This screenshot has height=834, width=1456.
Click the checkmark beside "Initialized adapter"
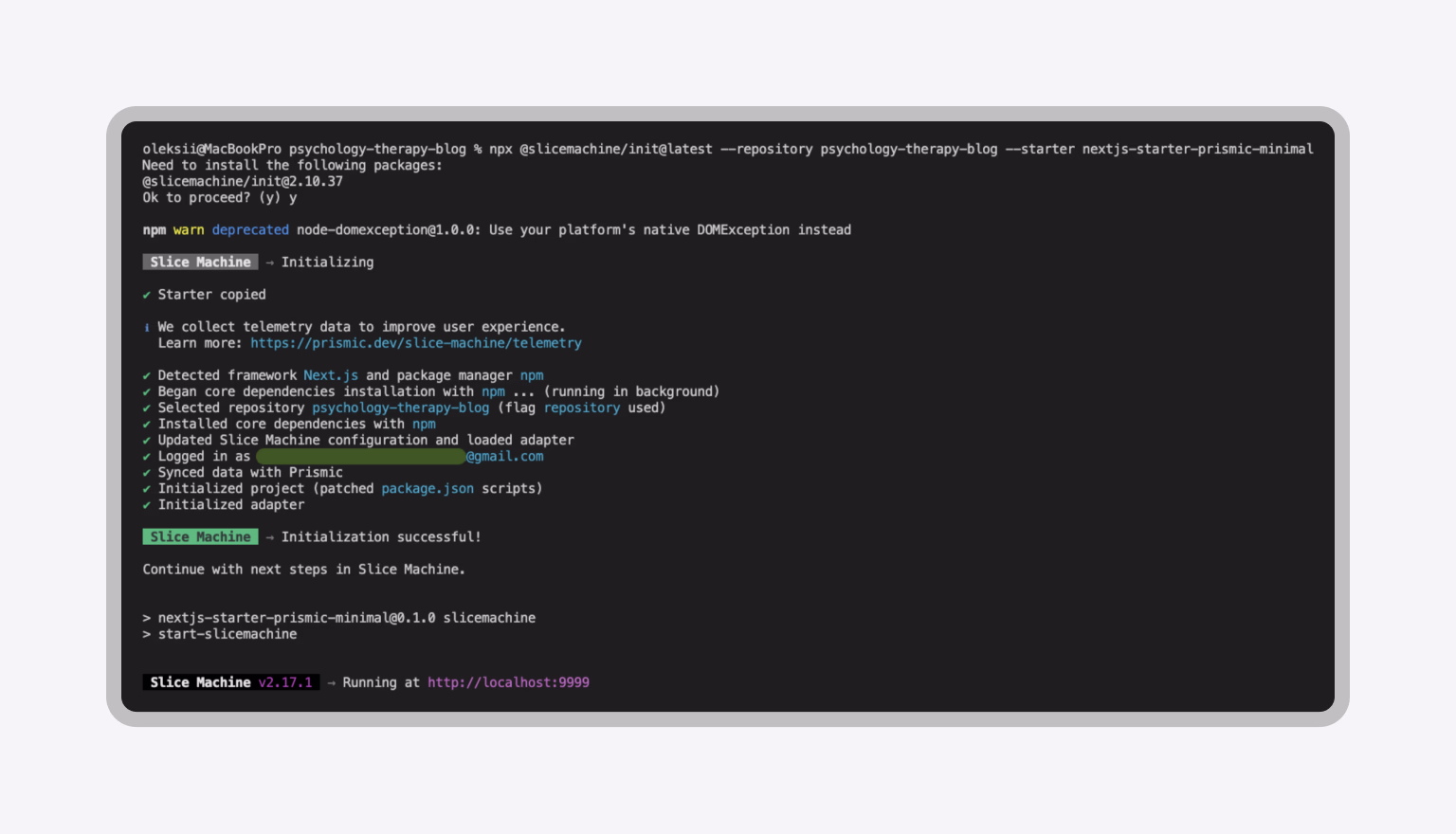(x=147, y=504)
